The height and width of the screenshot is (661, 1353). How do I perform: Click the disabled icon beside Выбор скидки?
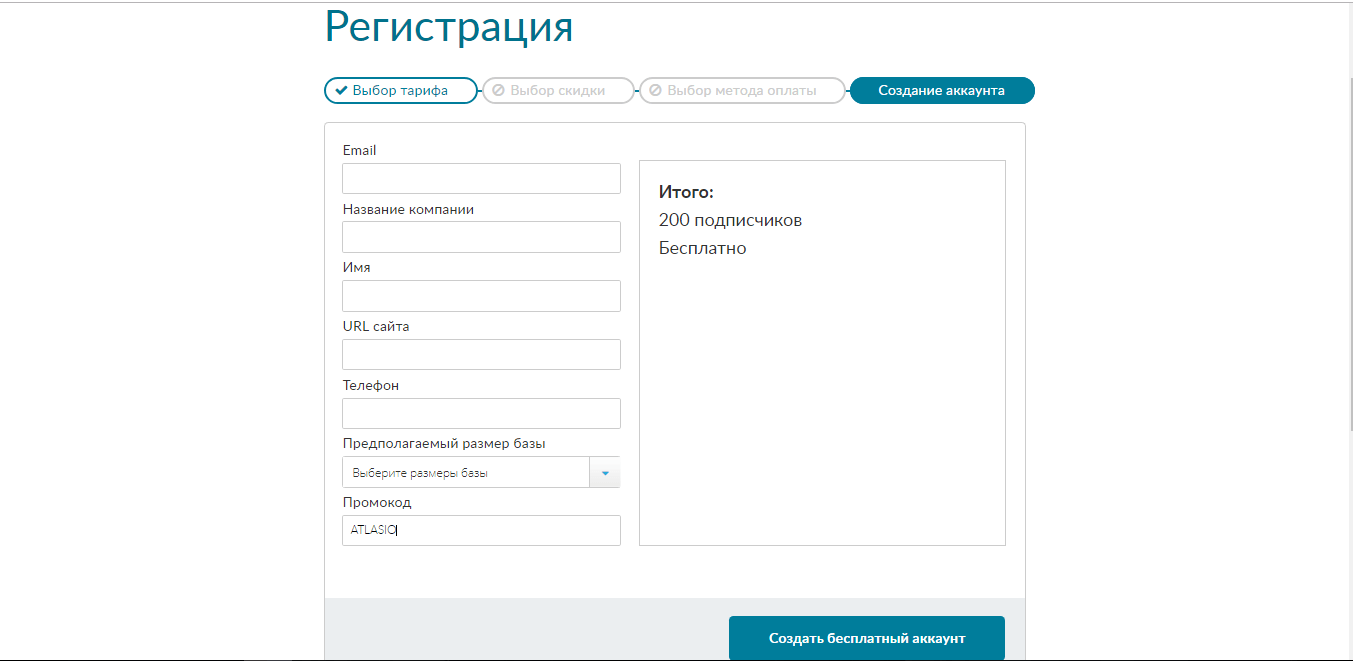[x=498, y=91]
